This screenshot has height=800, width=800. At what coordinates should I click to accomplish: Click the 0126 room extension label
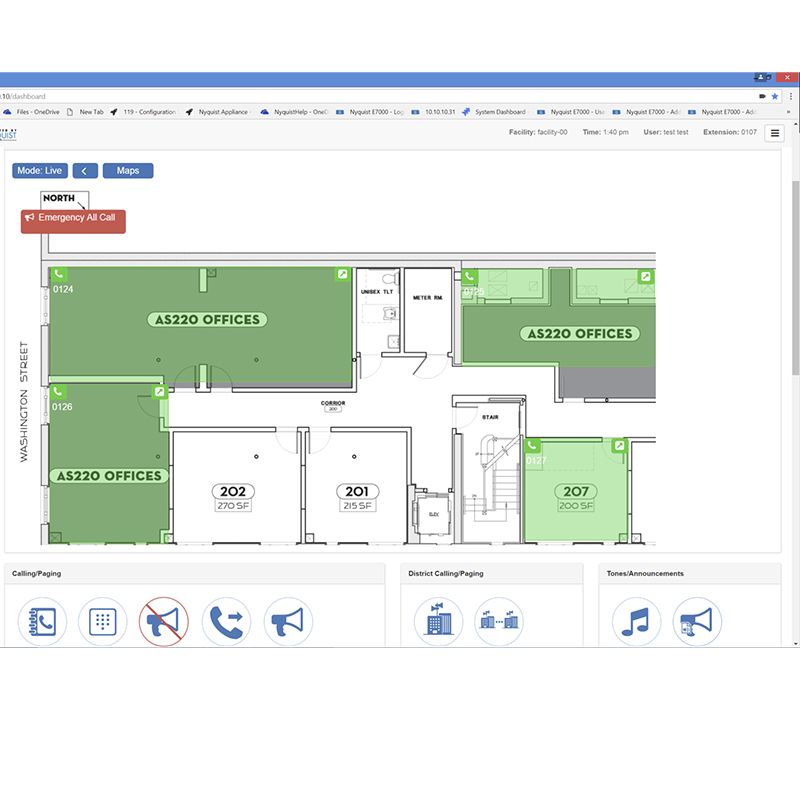pos(62,407)
